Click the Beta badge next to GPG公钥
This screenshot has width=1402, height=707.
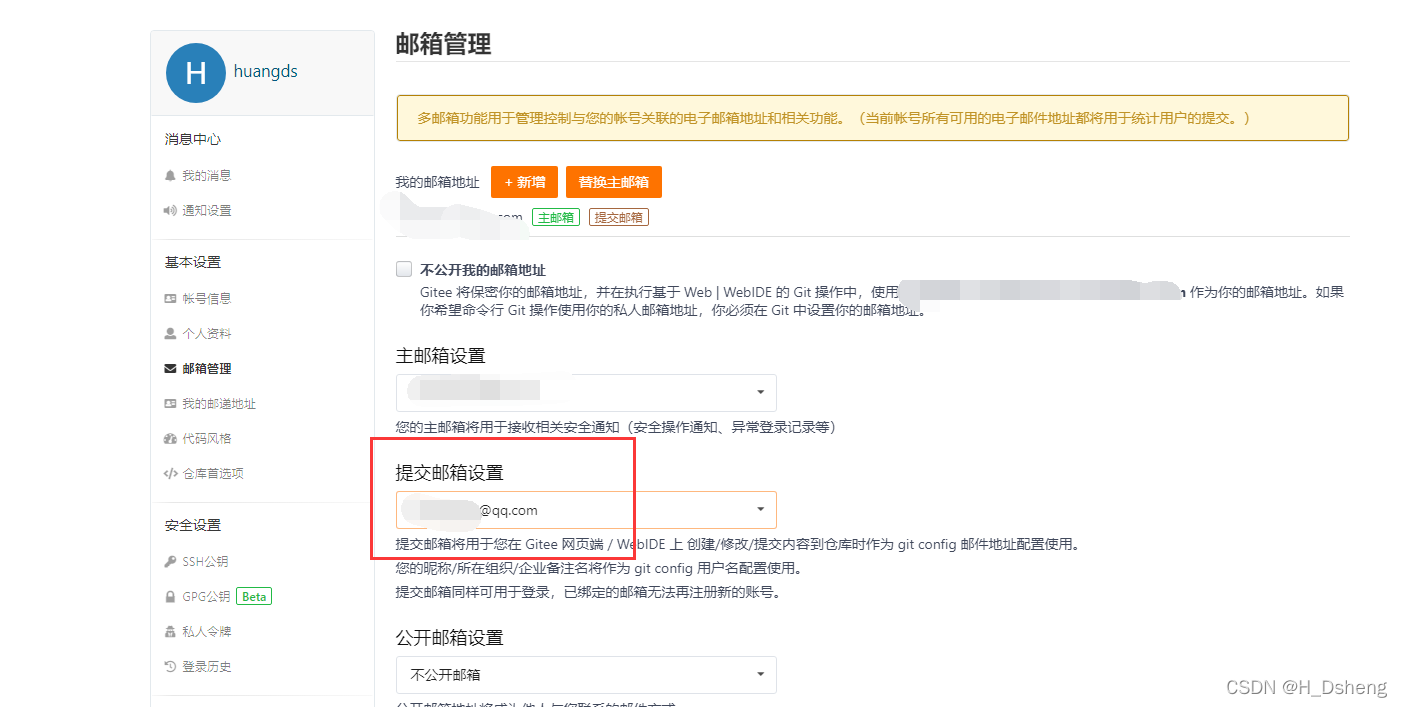[253, 596]
